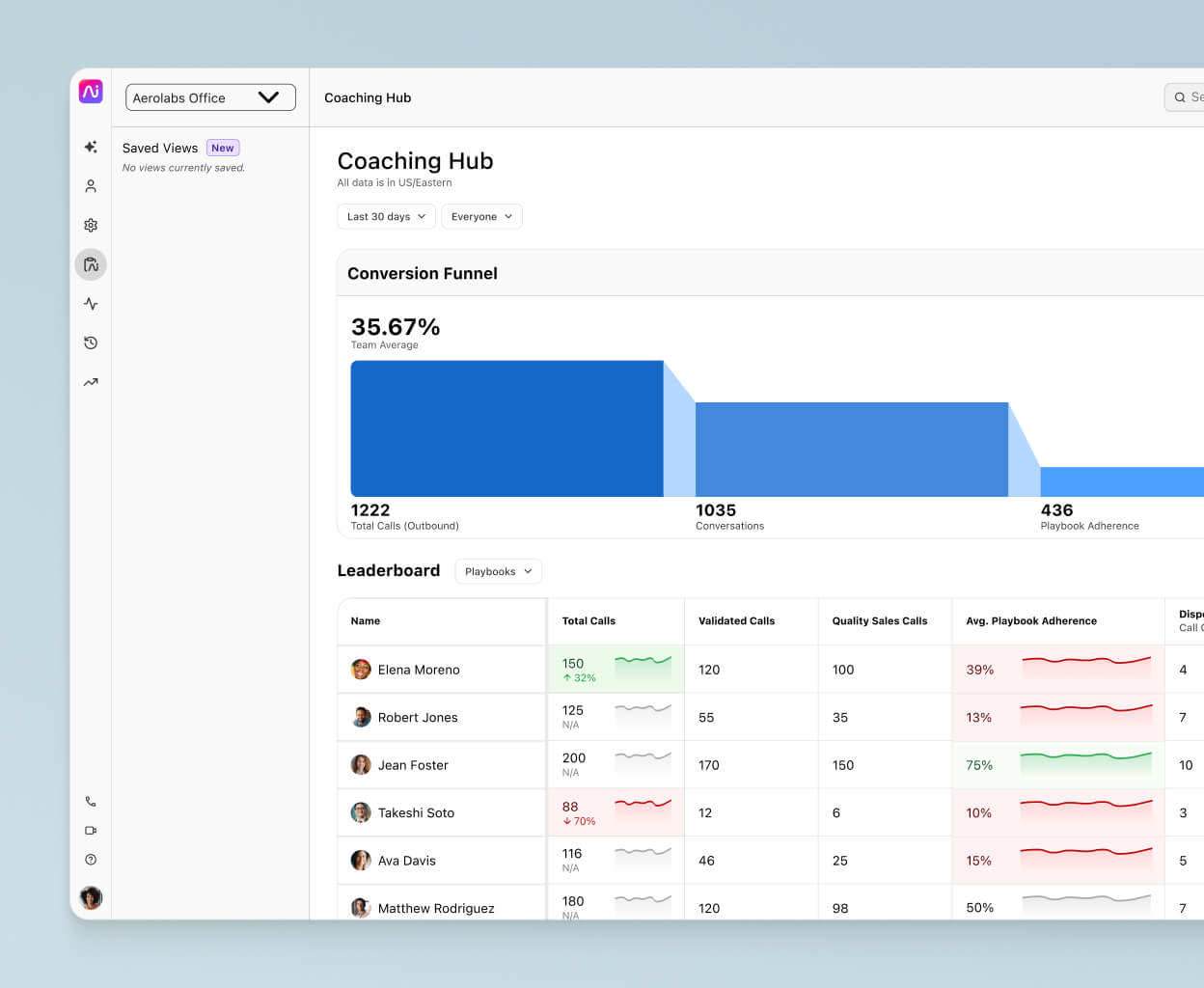Screen dimensions: 1204x988
Task: Open meetings via the video camera icon
Action: 91,830
